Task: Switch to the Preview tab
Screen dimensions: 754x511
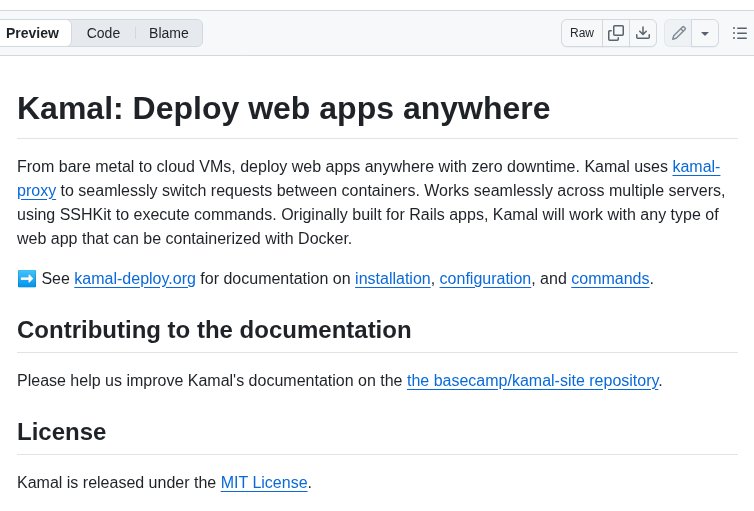Action: pos(32,33)
